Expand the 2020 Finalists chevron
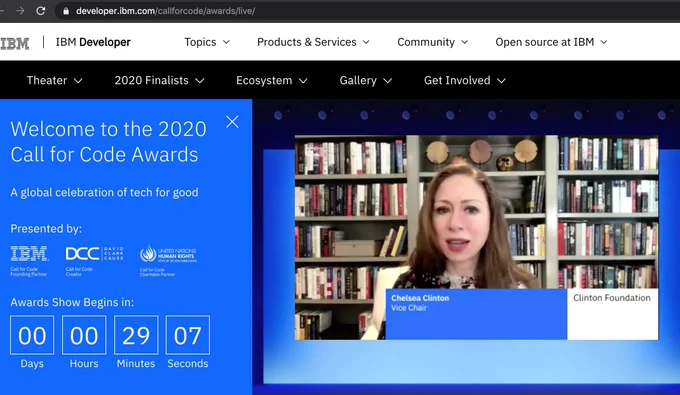The width and height of the screenshot is (680, 395). click(199, 81)
